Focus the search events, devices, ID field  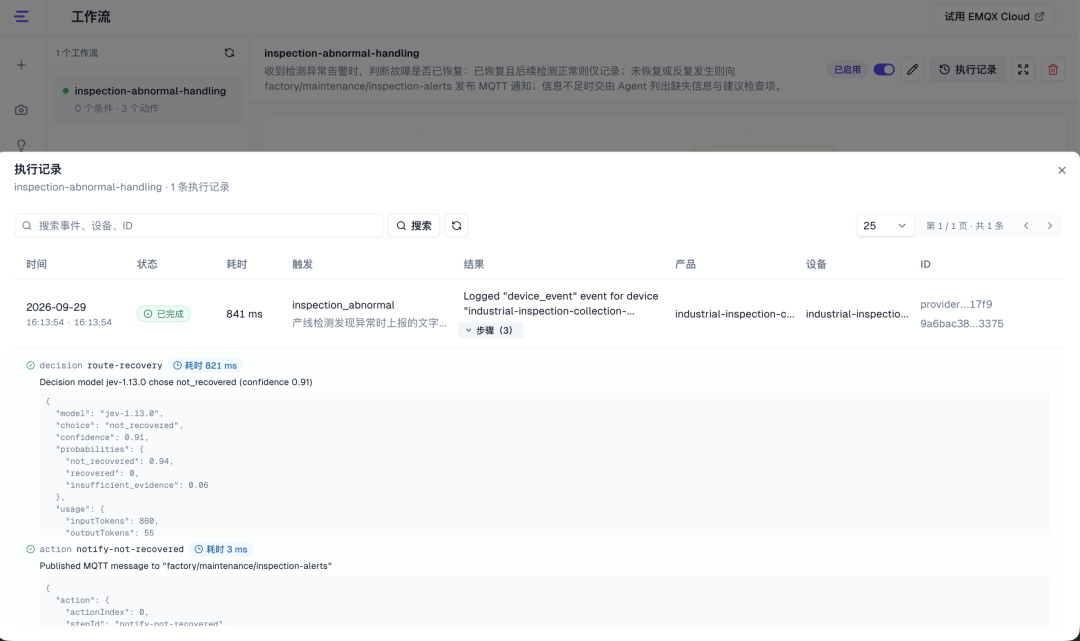tap(198, 226)
